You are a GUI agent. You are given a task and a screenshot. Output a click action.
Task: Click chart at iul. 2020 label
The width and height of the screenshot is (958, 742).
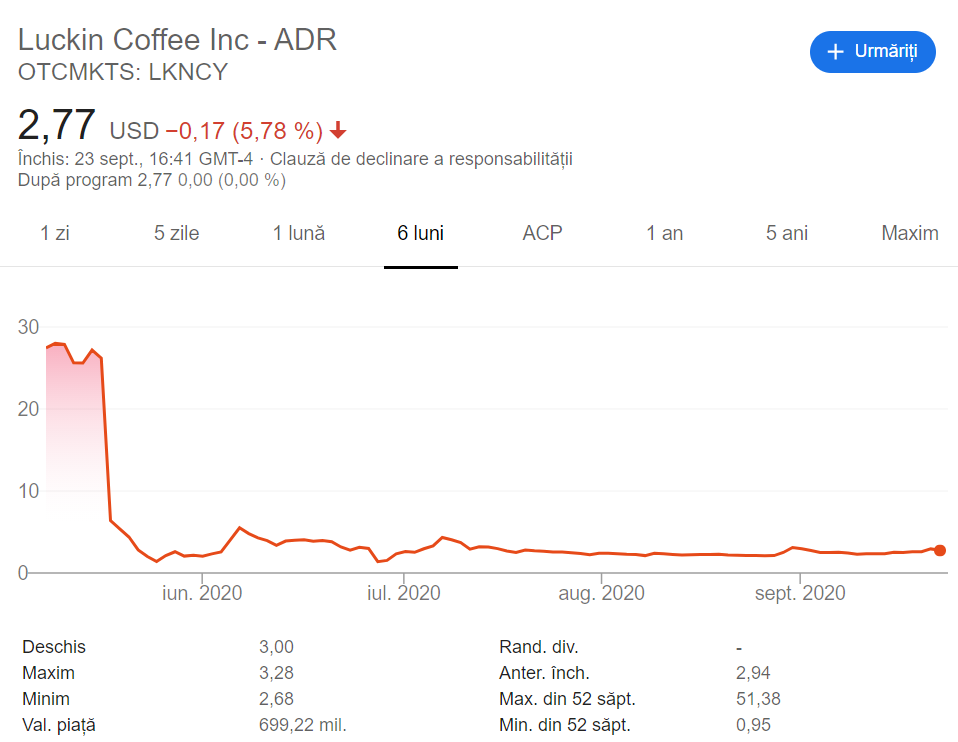tap(404, 593)
